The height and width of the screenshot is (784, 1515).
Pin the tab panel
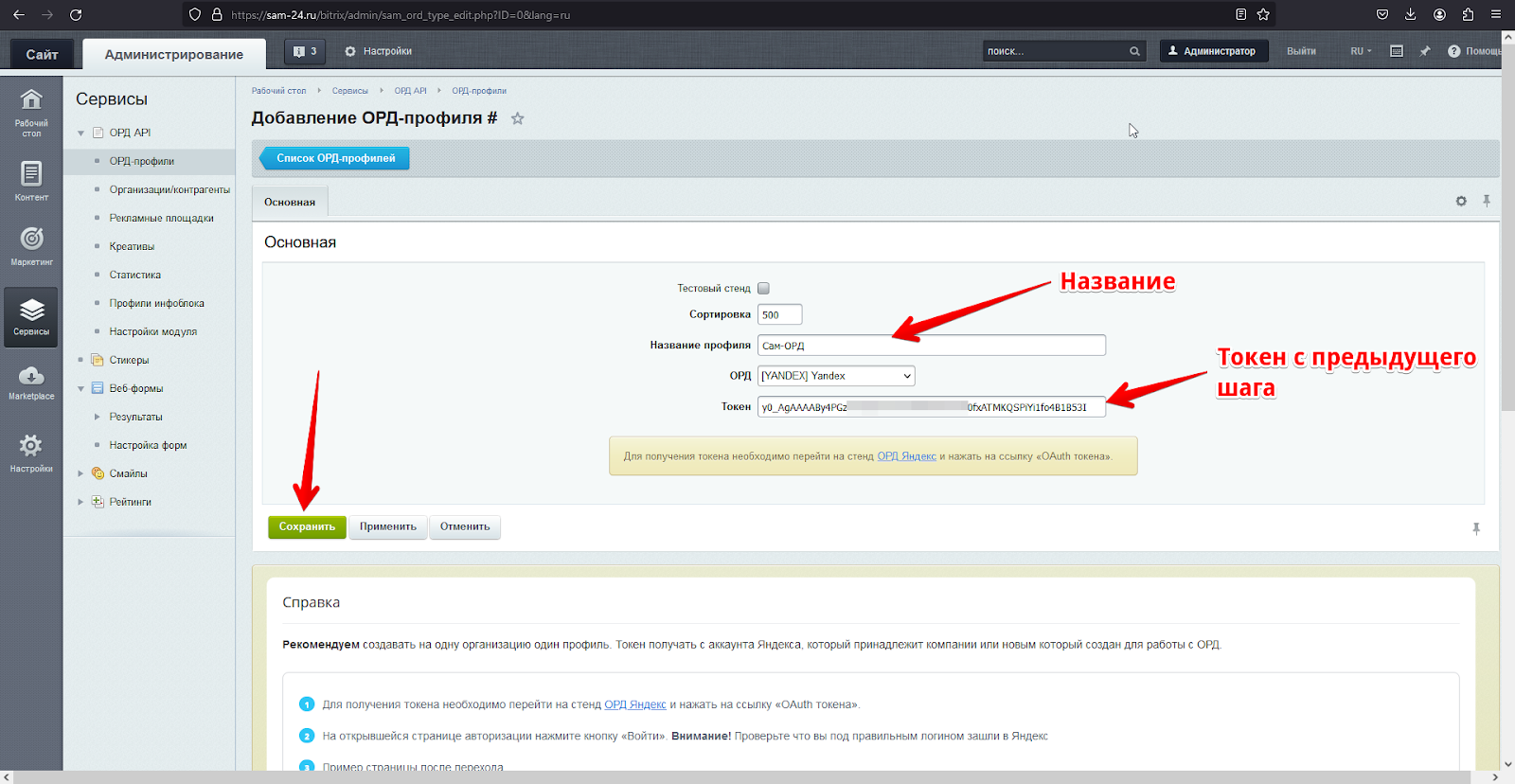tap(1487, 201)
